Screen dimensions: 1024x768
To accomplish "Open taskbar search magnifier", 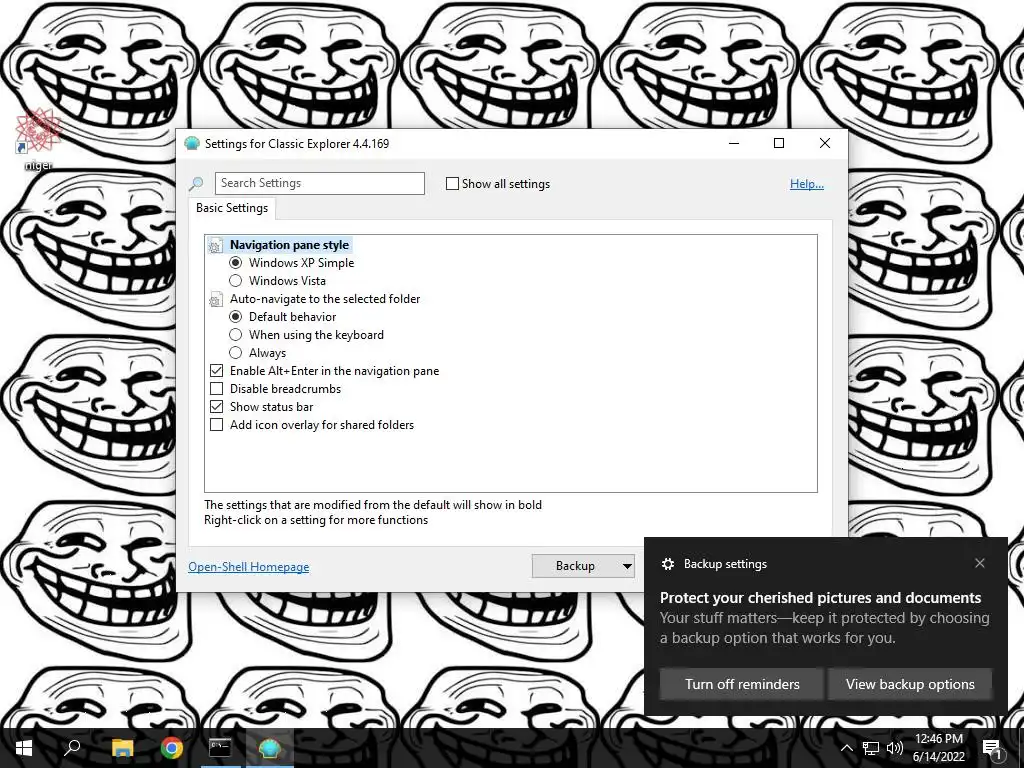I will (x=72, y=747).
